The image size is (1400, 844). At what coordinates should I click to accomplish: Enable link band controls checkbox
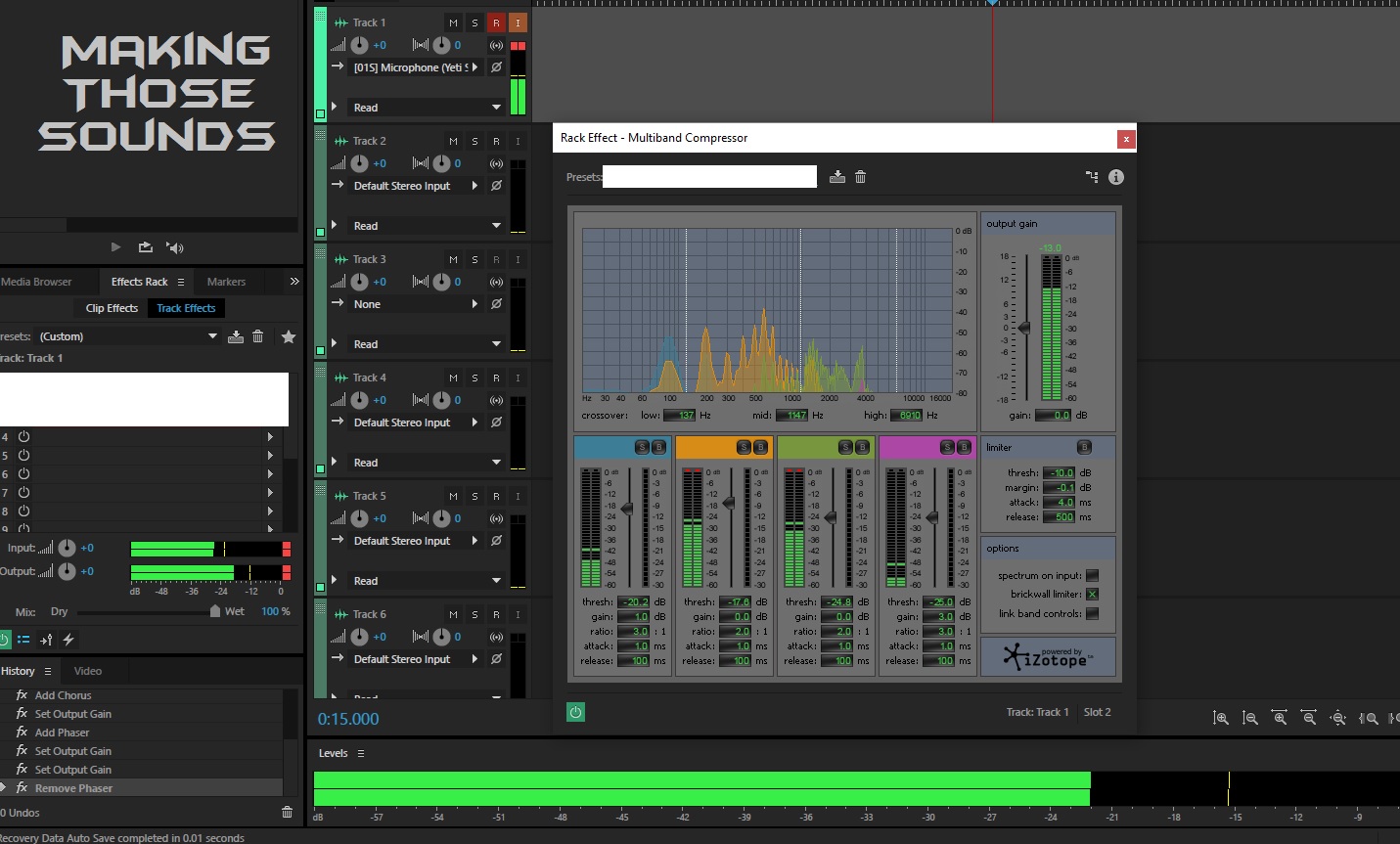pos(1092,614)
